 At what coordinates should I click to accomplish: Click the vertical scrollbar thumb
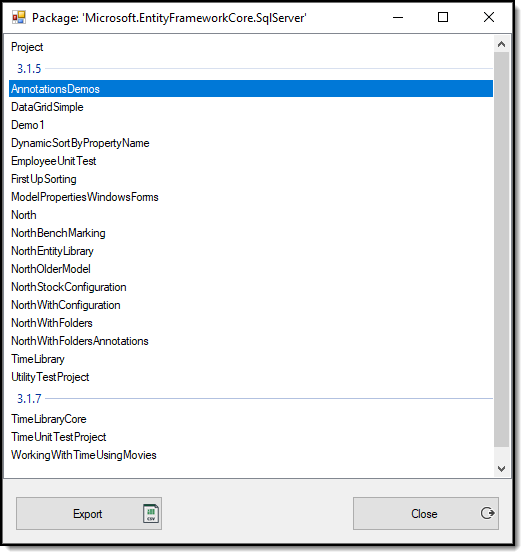[501, 250]
